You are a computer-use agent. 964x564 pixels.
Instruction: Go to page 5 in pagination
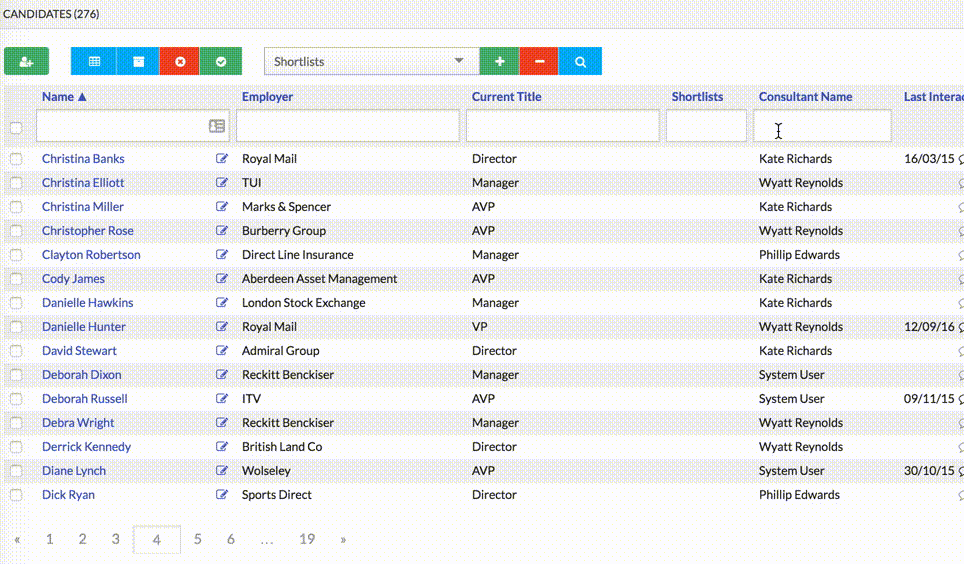pos(198,539)
